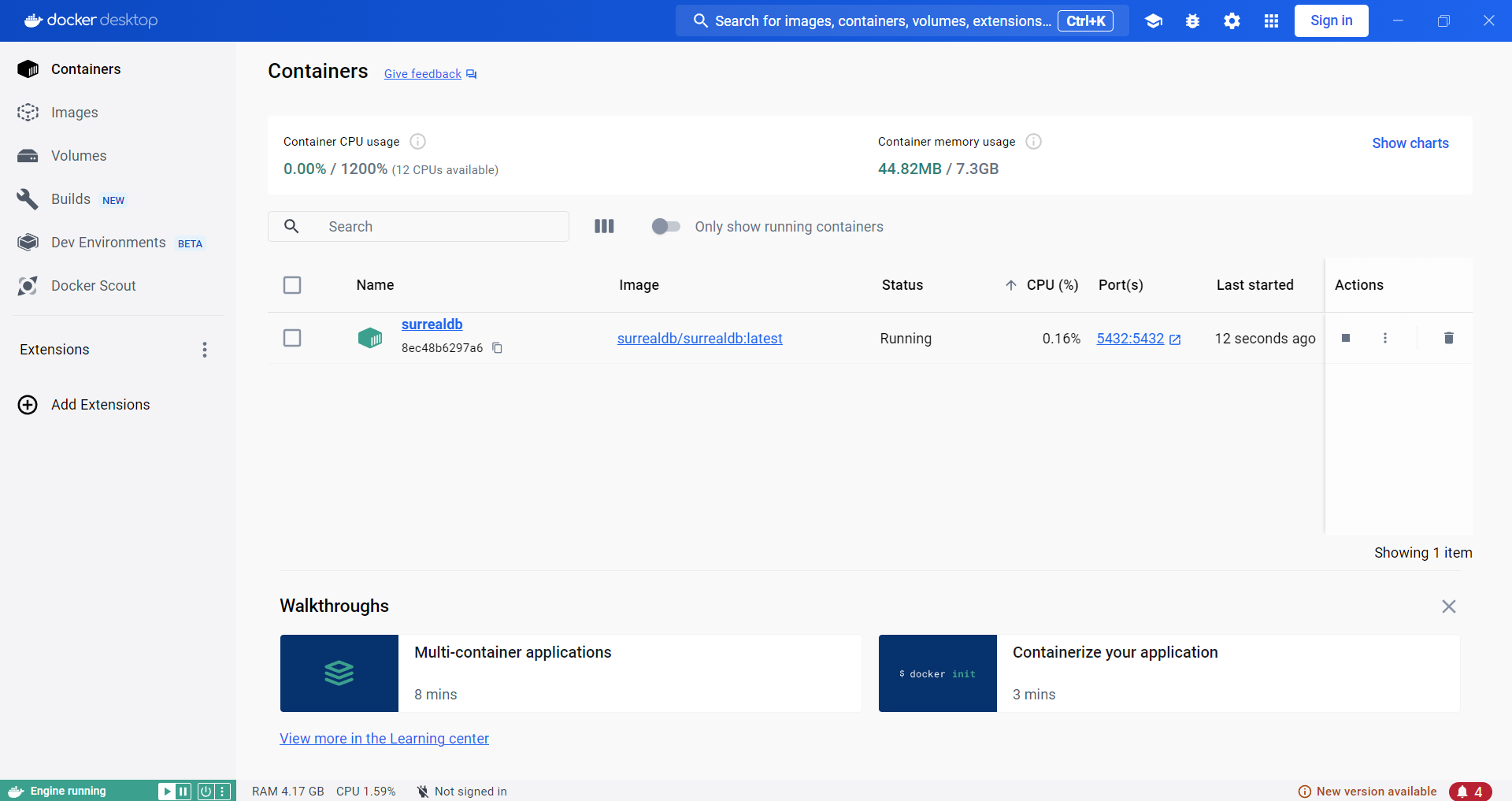Screen dimensions: 1512x801
Task: Select Images in the sidebar
Action: tap(74, 112)
